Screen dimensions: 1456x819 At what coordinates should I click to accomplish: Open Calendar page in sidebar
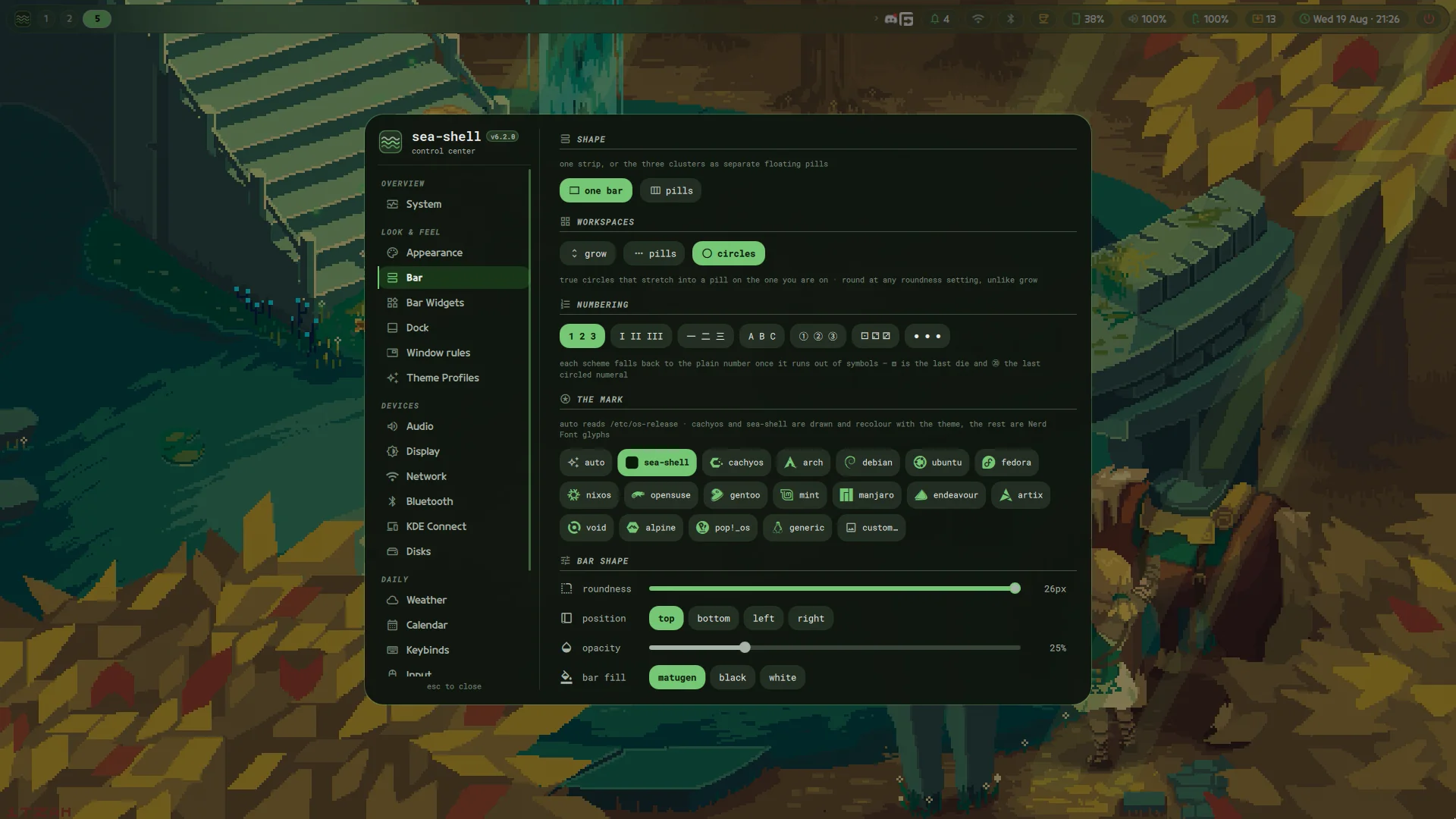pyautogui.click(x=453, y=625)
